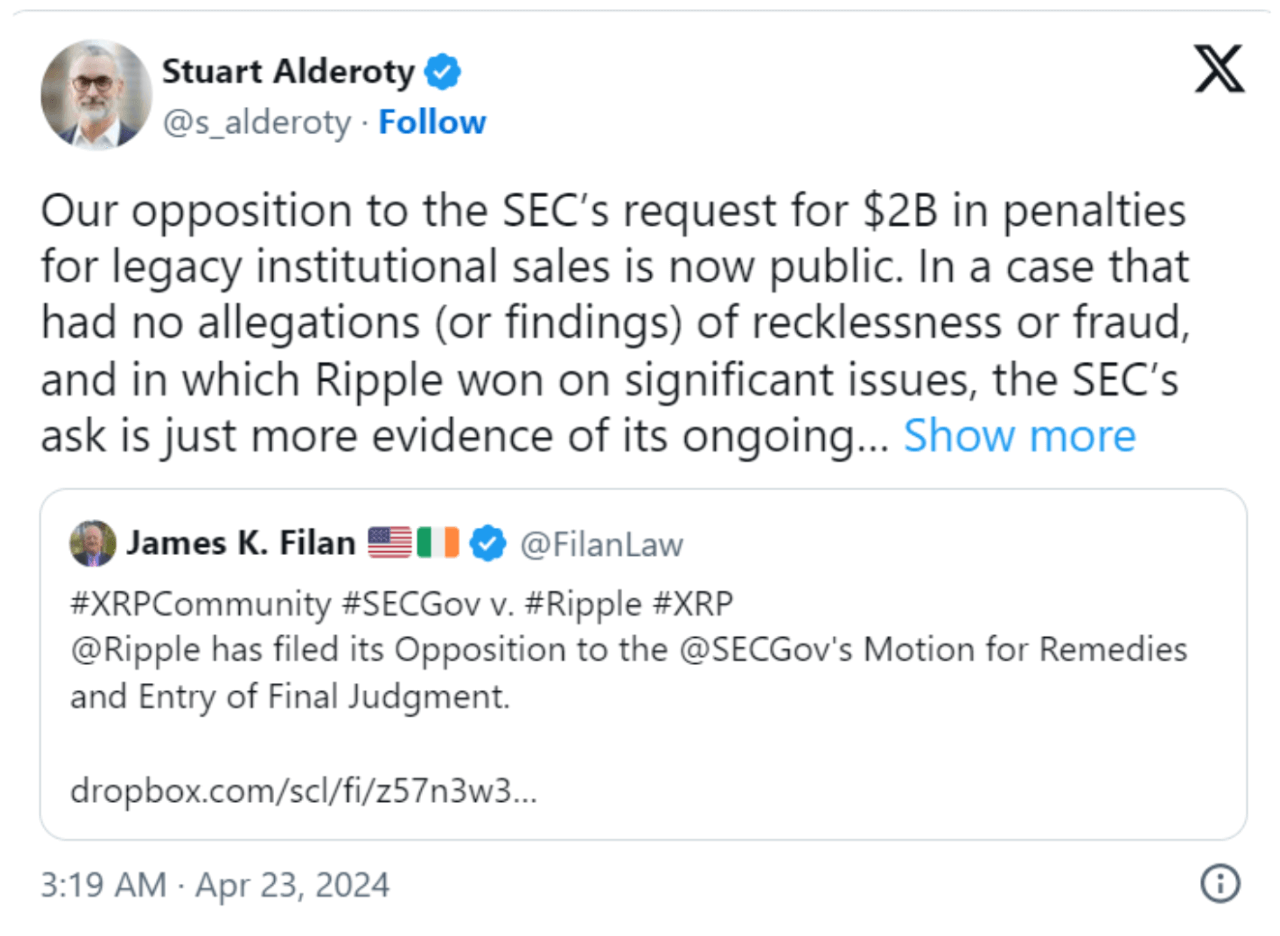Go to the @FilanLaw handle

pyautogui.click(x=603, y=543)
